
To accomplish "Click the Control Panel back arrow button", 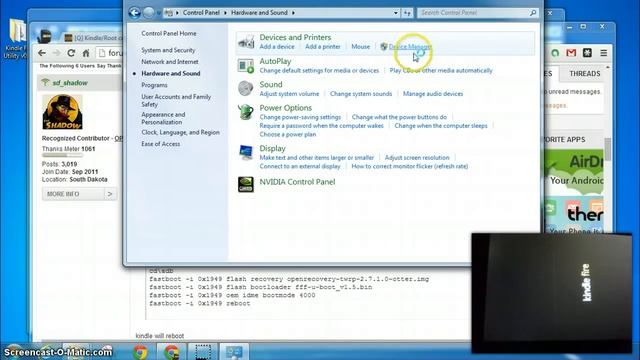I will [134, 13].
